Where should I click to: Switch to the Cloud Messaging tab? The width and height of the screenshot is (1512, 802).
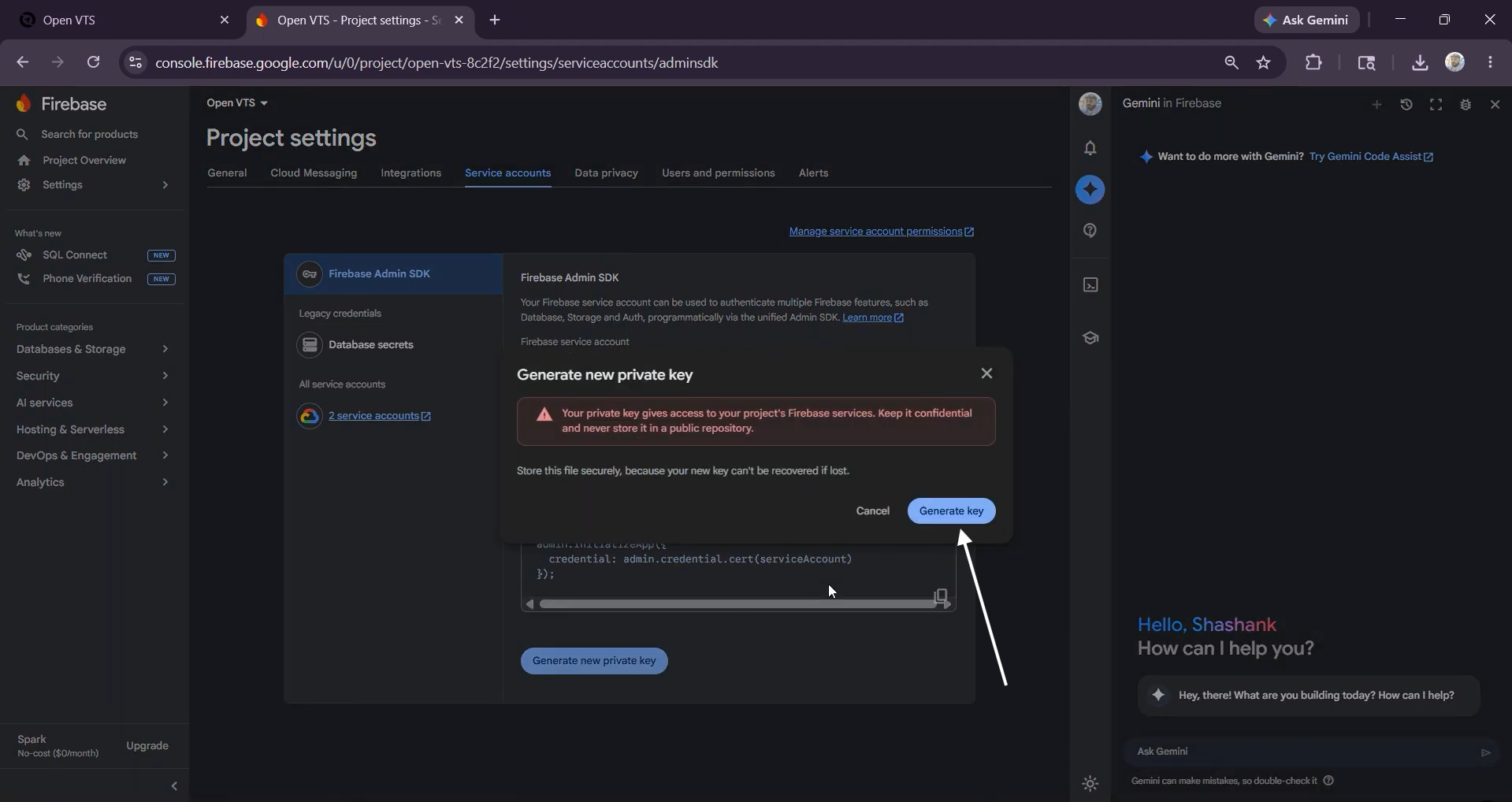314,173
